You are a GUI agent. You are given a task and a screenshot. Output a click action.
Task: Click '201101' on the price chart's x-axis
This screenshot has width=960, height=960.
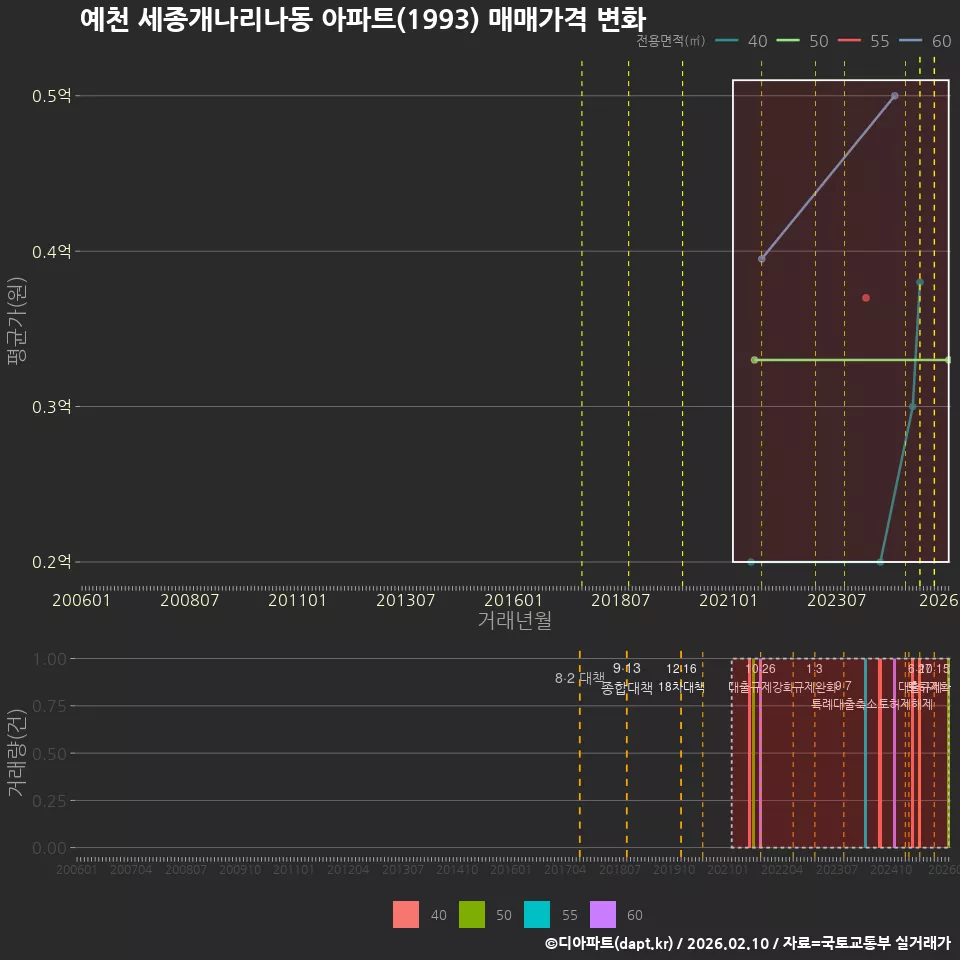point(297,600)
